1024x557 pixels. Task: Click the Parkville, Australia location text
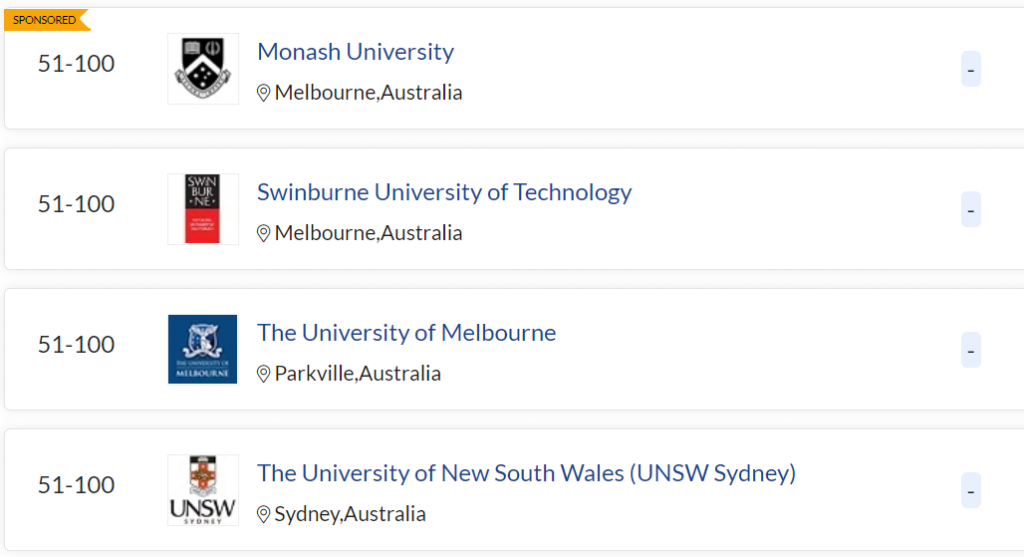(358, 374)
